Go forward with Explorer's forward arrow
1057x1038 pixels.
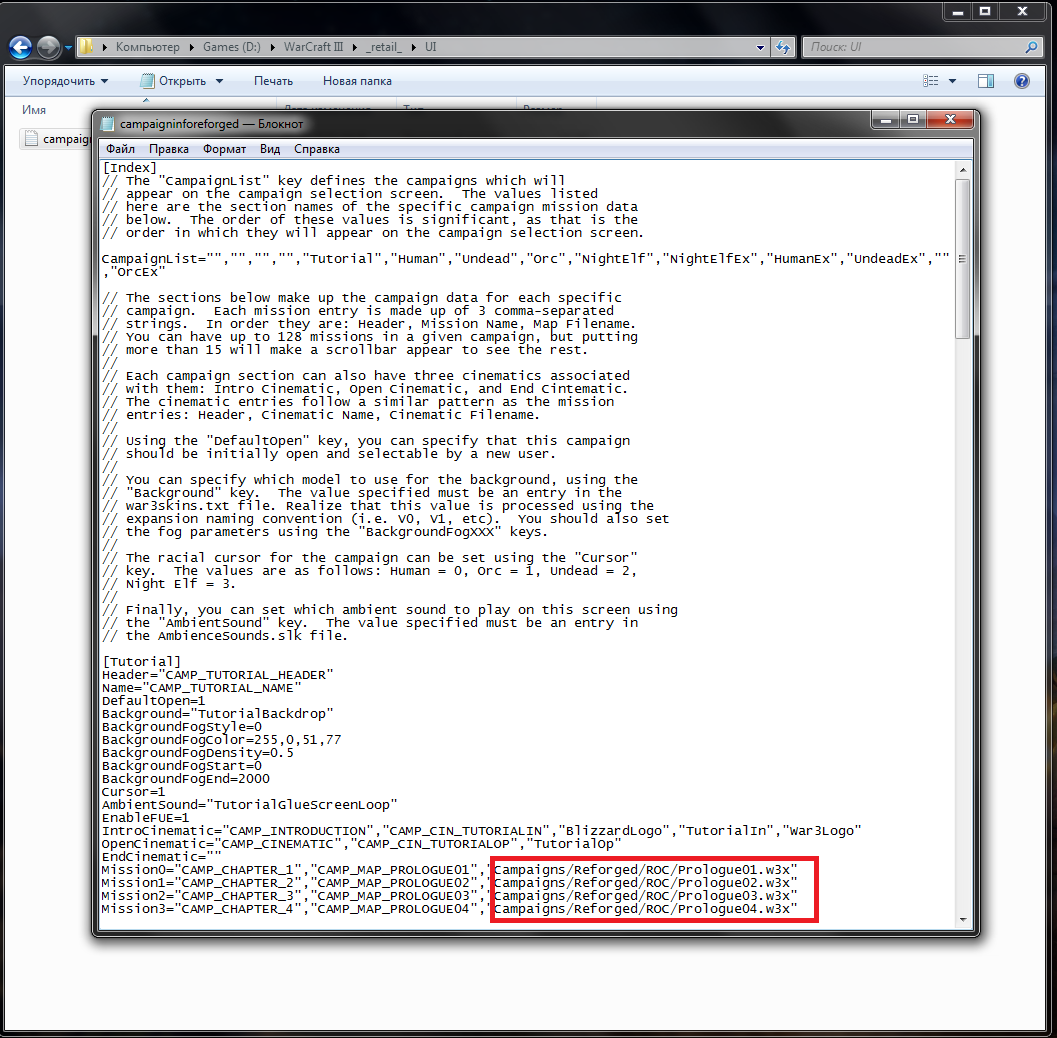click(49, 47)
